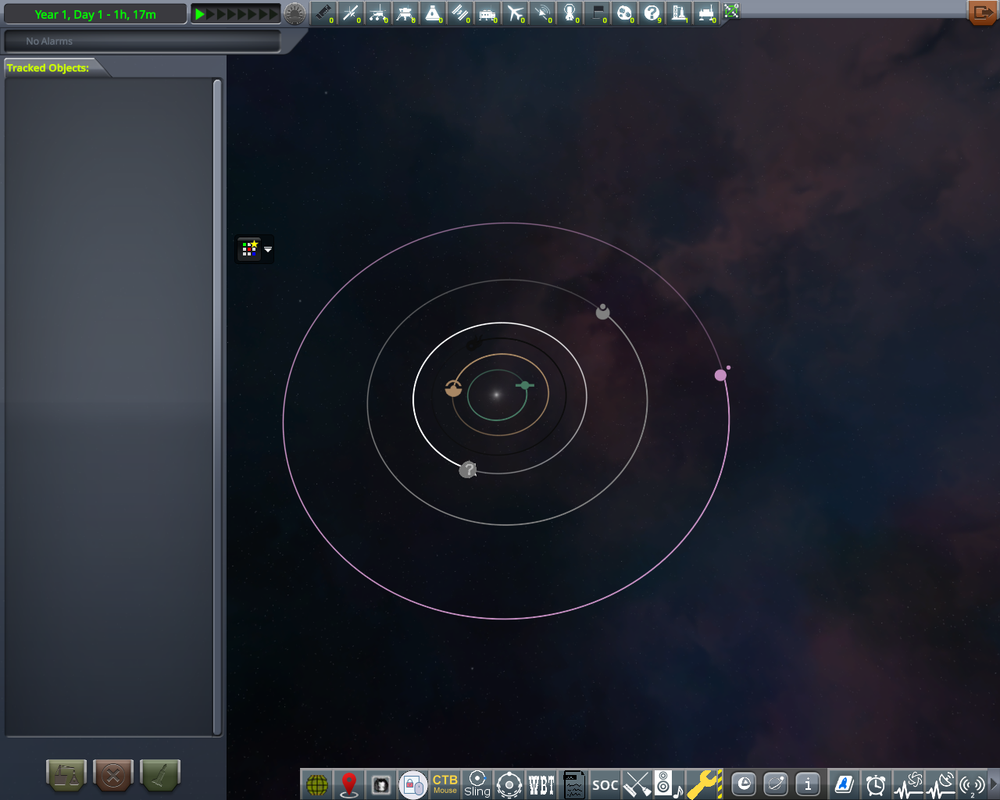The image size is (1000, 800).
Task: Toggle the base vessel filter
Action: pyautogui.click(x=488, y=13)
